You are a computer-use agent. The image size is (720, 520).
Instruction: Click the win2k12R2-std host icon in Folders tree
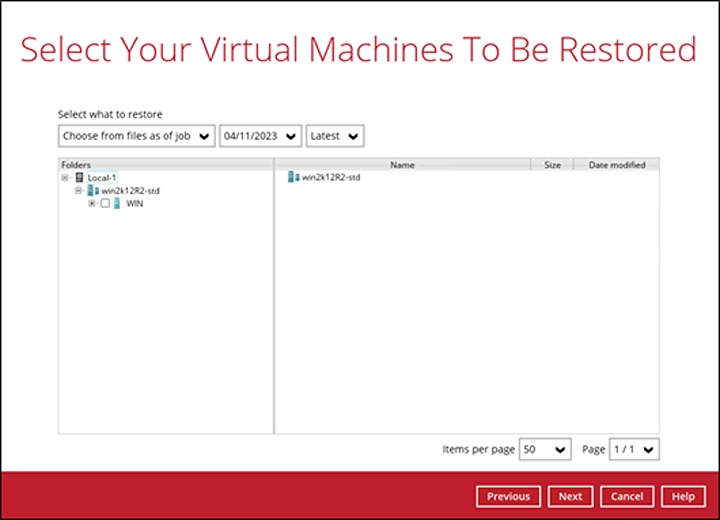(94, 190)
